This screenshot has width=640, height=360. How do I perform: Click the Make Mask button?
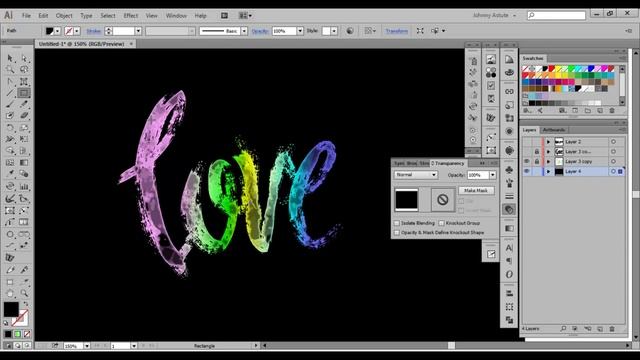click(x=476, y=191)
